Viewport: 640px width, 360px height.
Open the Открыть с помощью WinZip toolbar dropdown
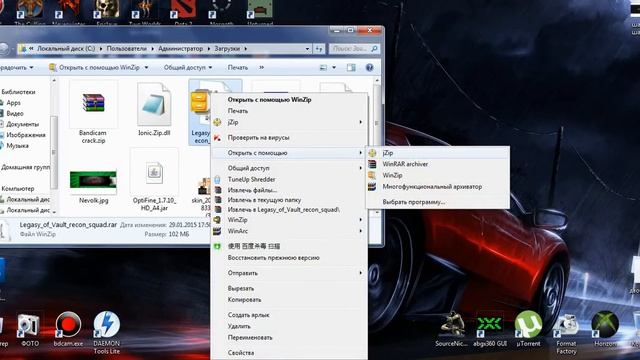[x=147, y=67]
